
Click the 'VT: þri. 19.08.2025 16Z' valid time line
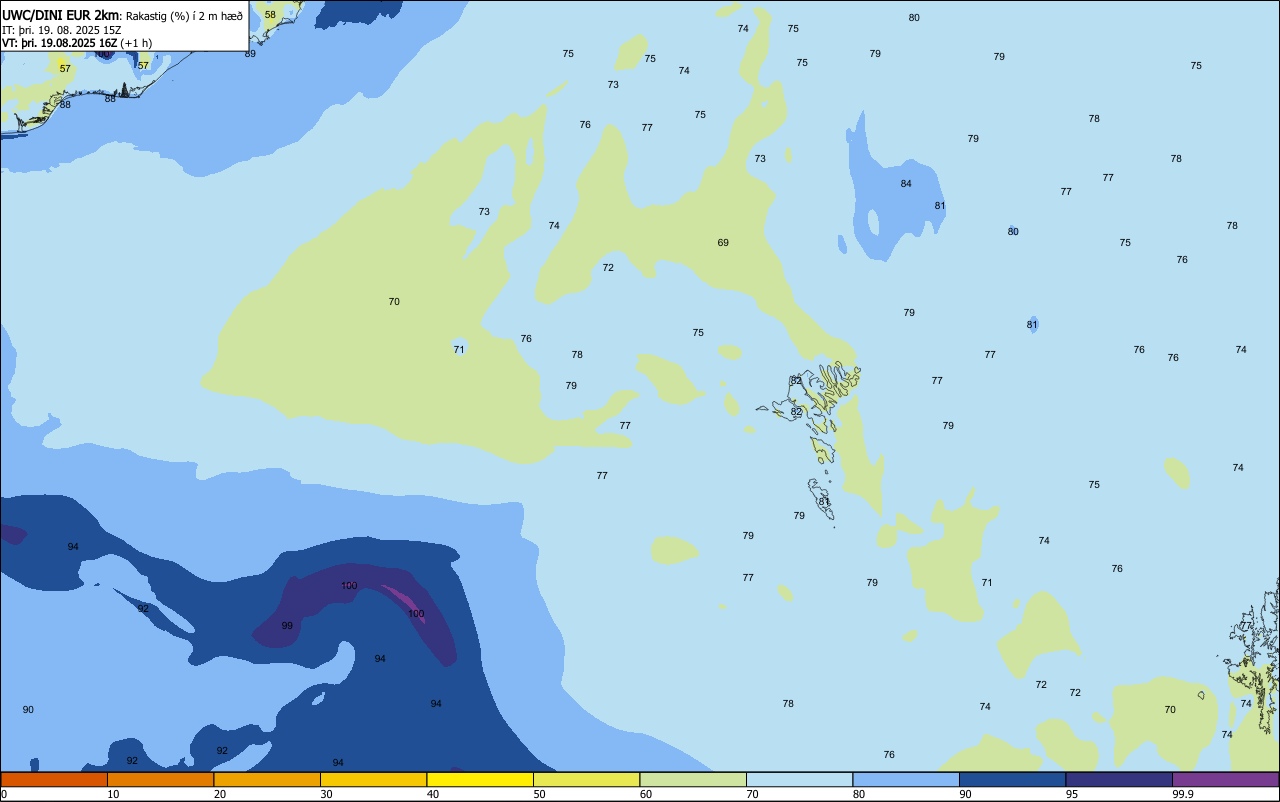[60, 43]
